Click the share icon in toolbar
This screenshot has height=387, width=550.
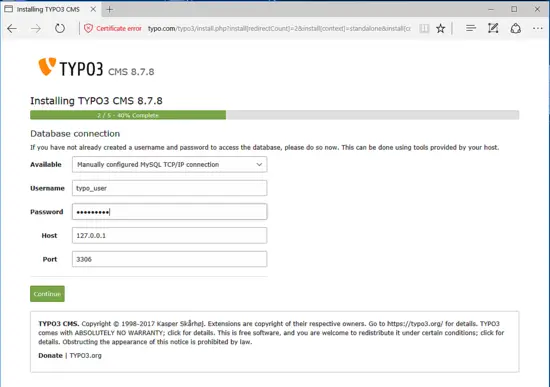coord(516,28)
